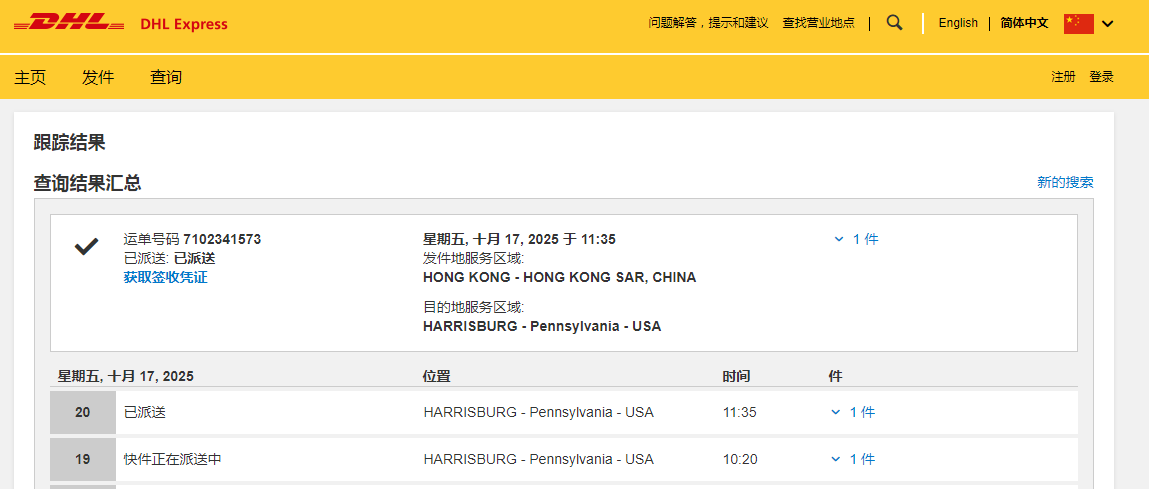
Task: Click 获取签收凭证 proof of delivery link
Action: coord(165,277)
